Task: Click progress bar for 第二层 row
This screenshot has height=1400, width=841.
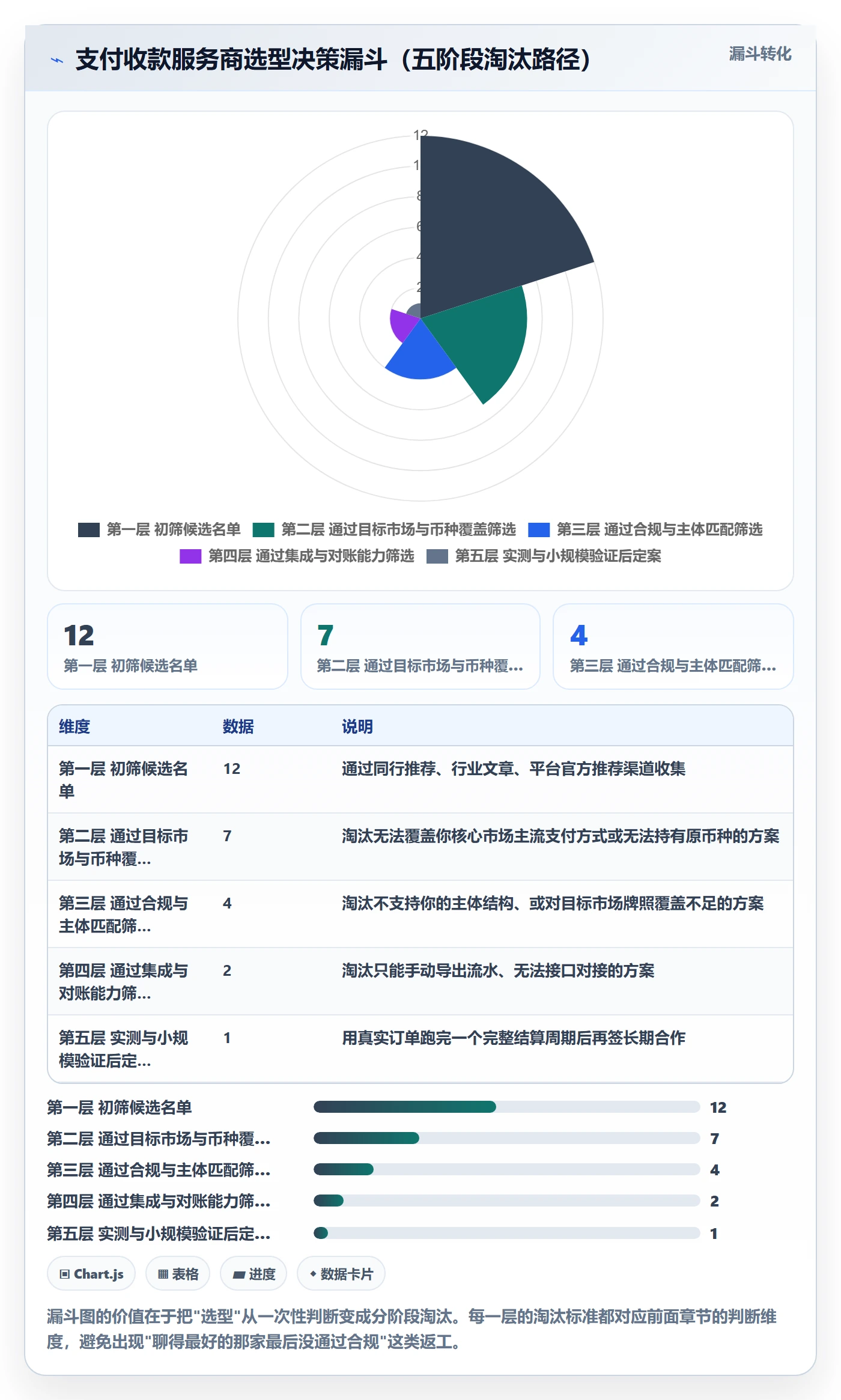Action: (507, 1138)
